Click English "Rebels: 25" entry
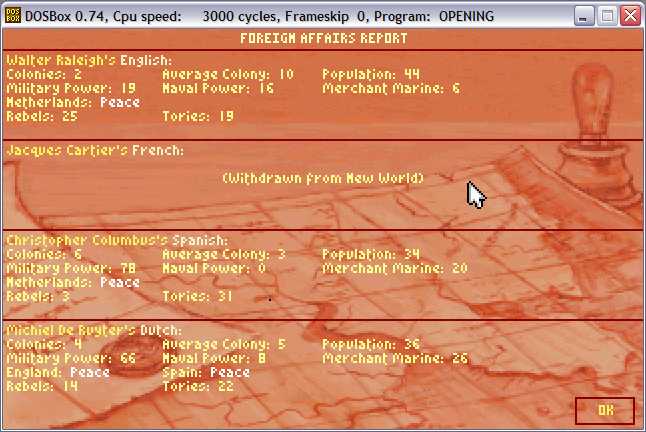646x432 pixels. pyautogui.click(x=42, y=117)
